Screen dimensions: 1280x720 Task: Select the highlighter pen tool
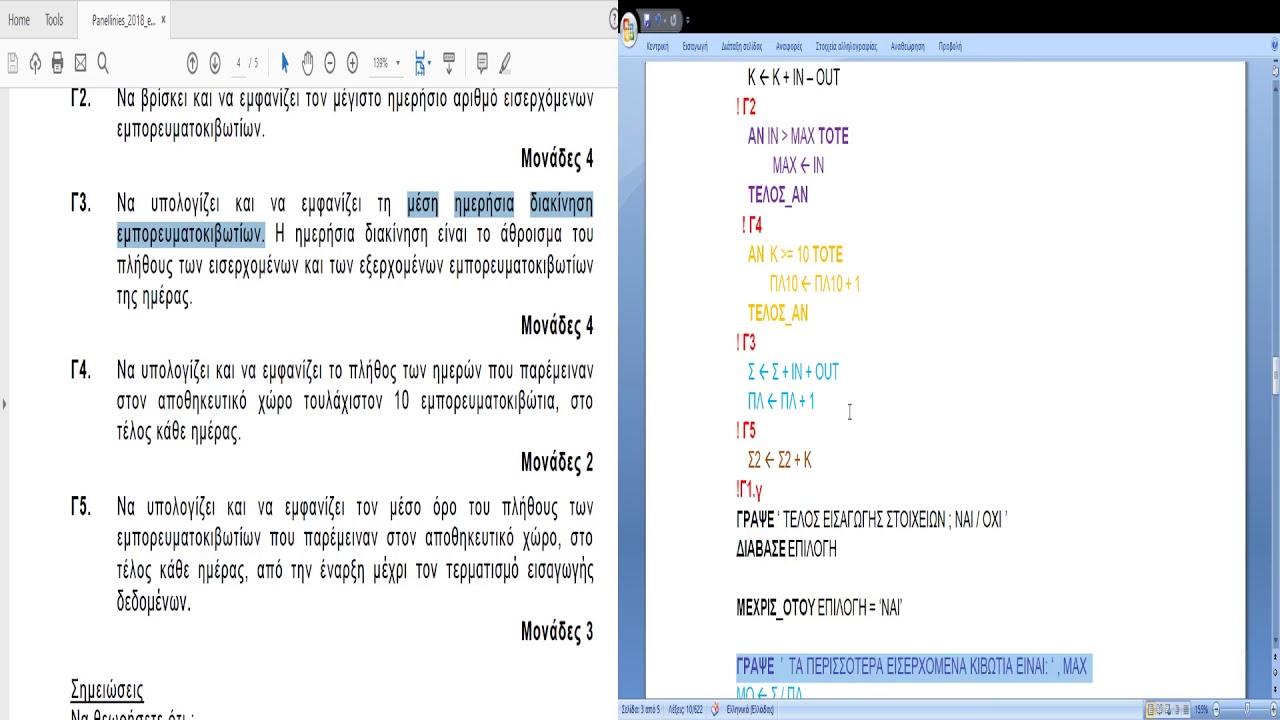pos(505,64)
